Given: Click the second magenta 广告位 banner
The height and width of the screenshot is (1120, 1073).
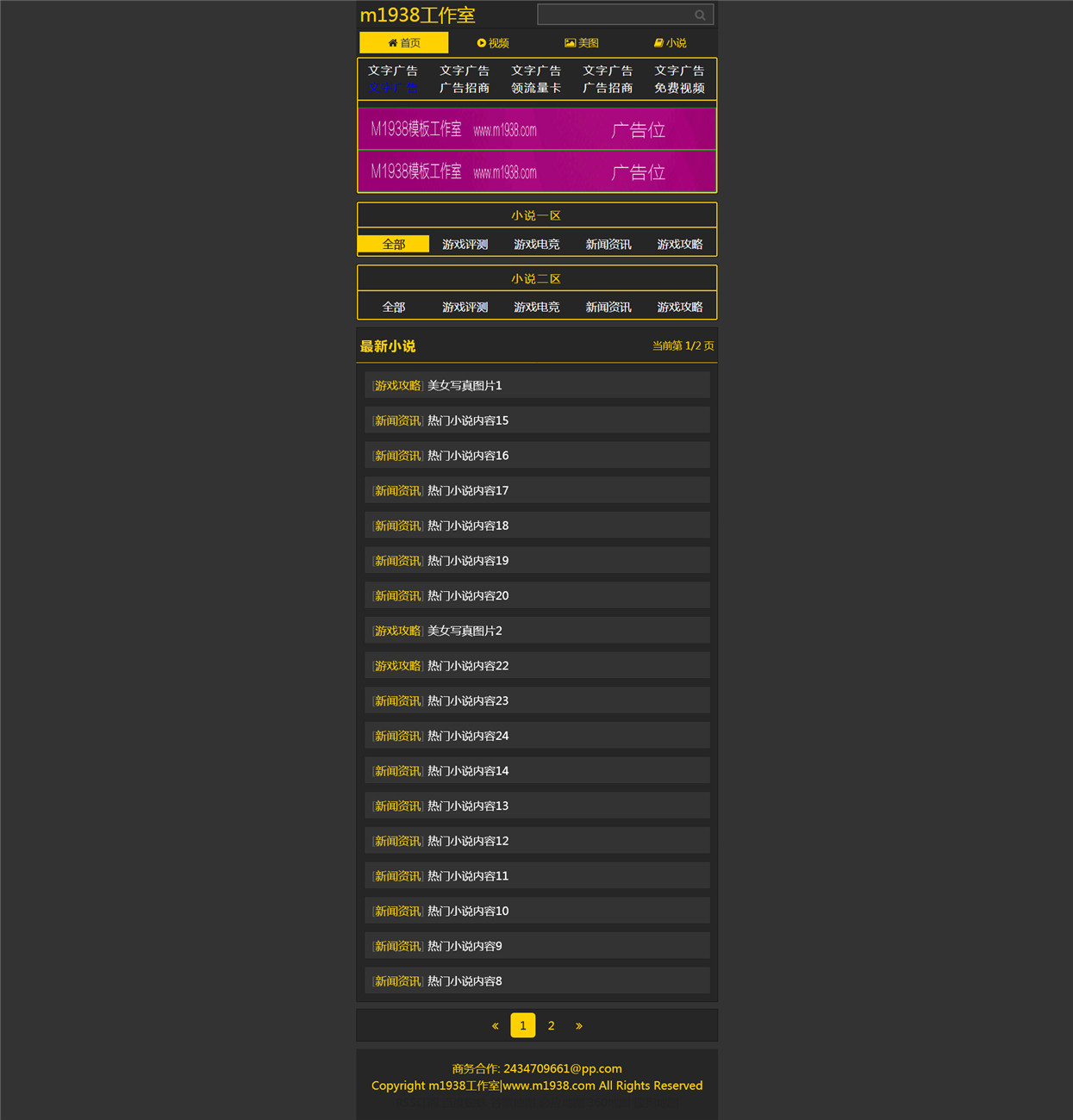Looking at the screenshot, I should [537, 171].
